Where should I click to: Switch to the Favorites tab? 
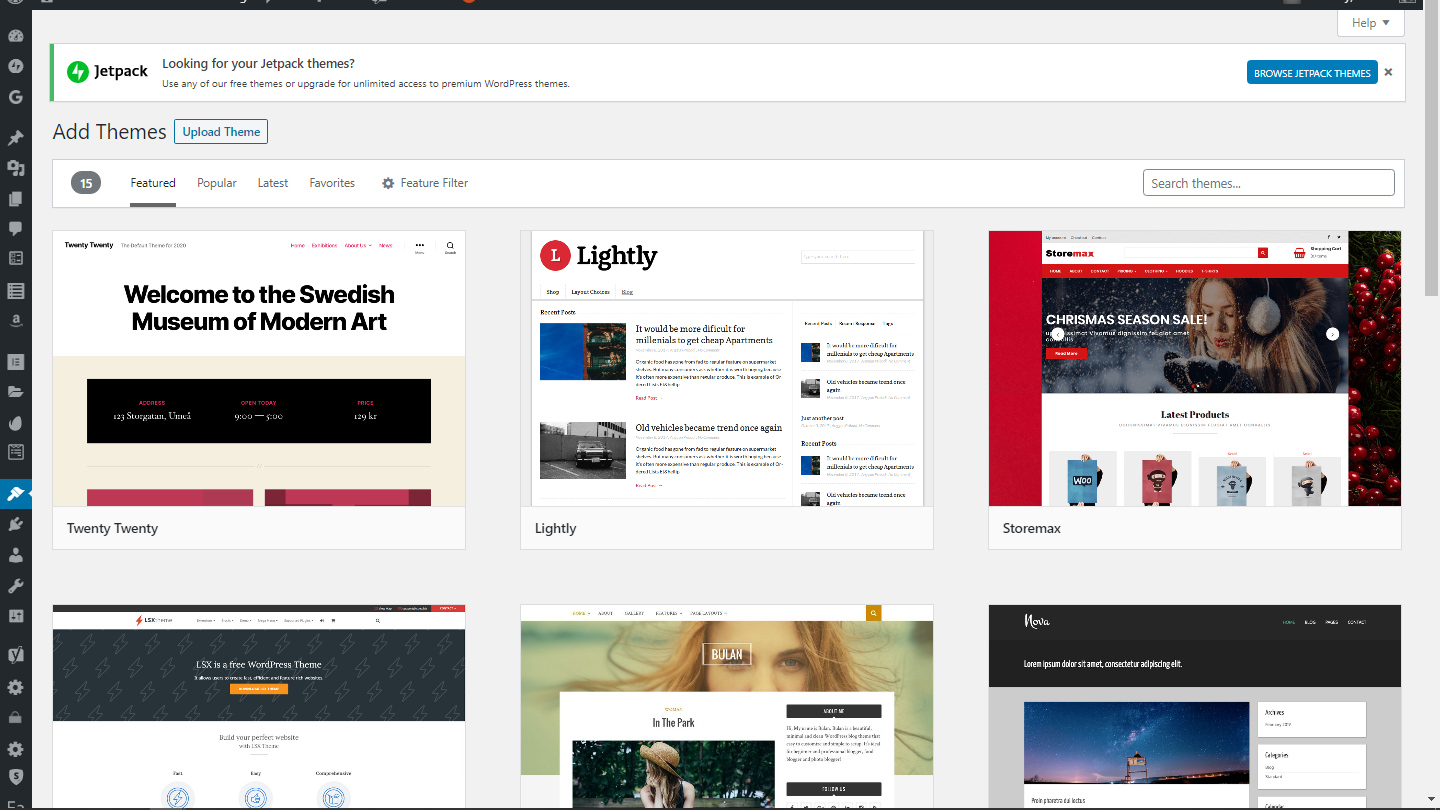[332, 183]
